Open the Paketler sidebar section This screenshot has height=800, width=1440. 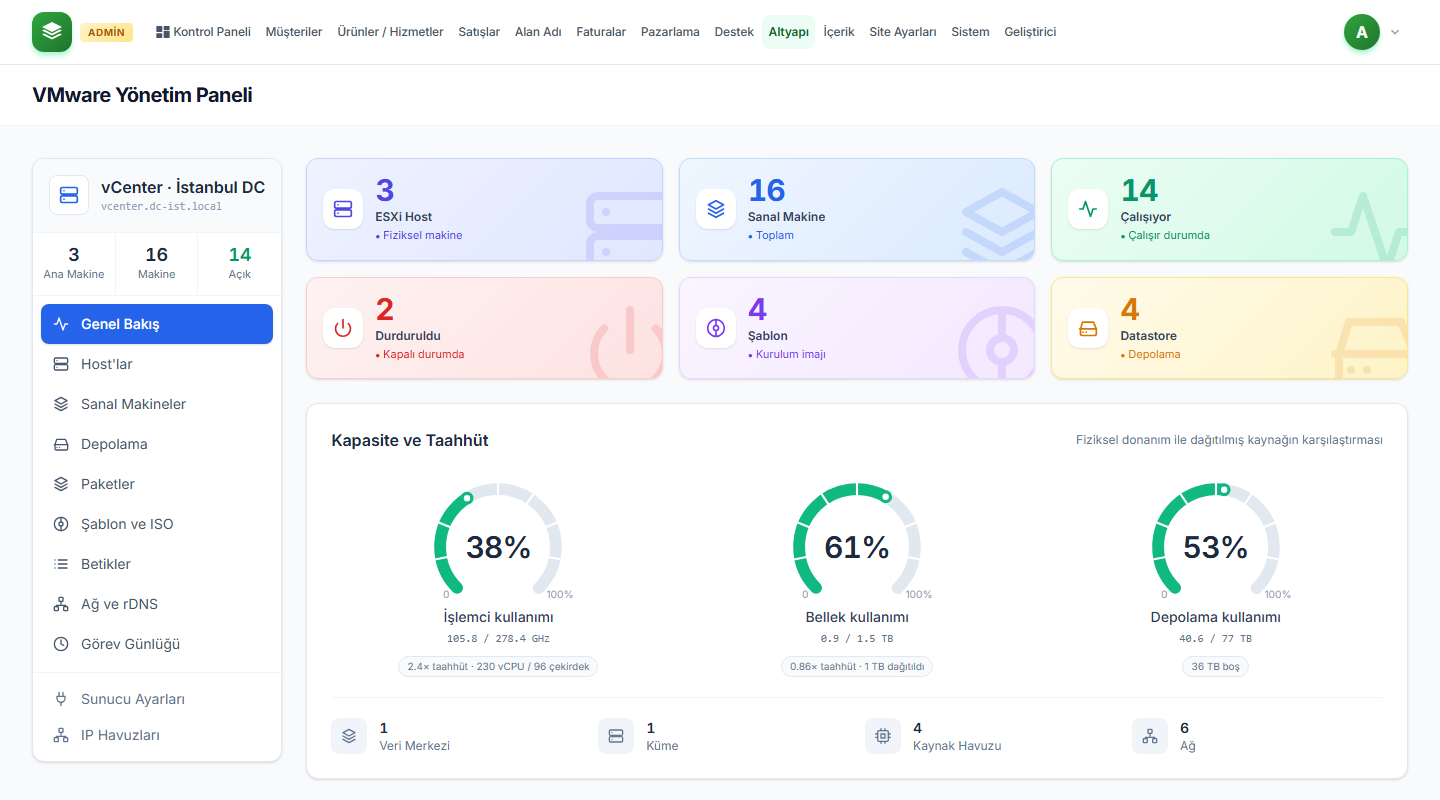click(157, 484)
